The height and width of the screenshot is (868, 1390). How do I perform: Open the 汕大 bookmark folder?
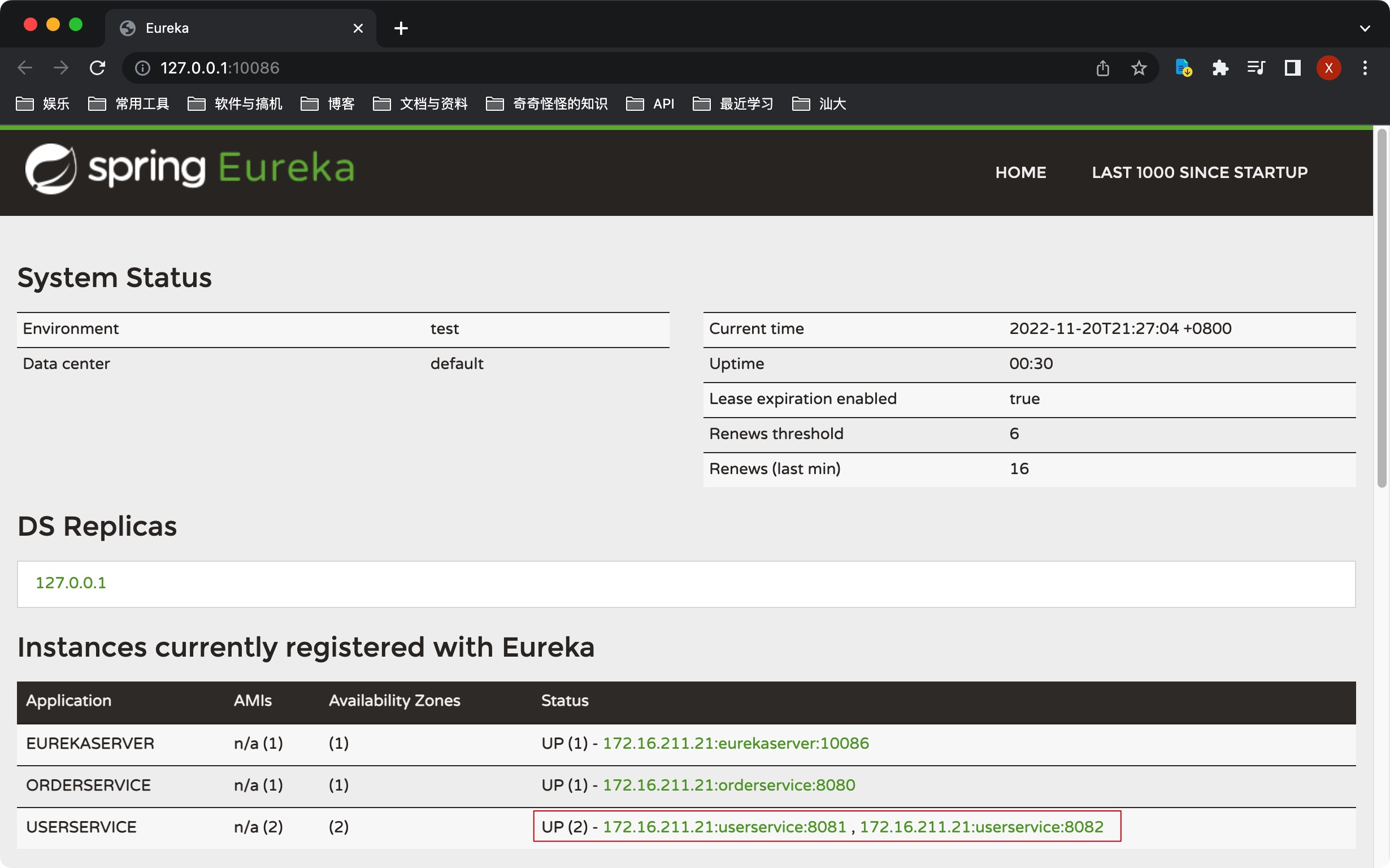(819, 103)
